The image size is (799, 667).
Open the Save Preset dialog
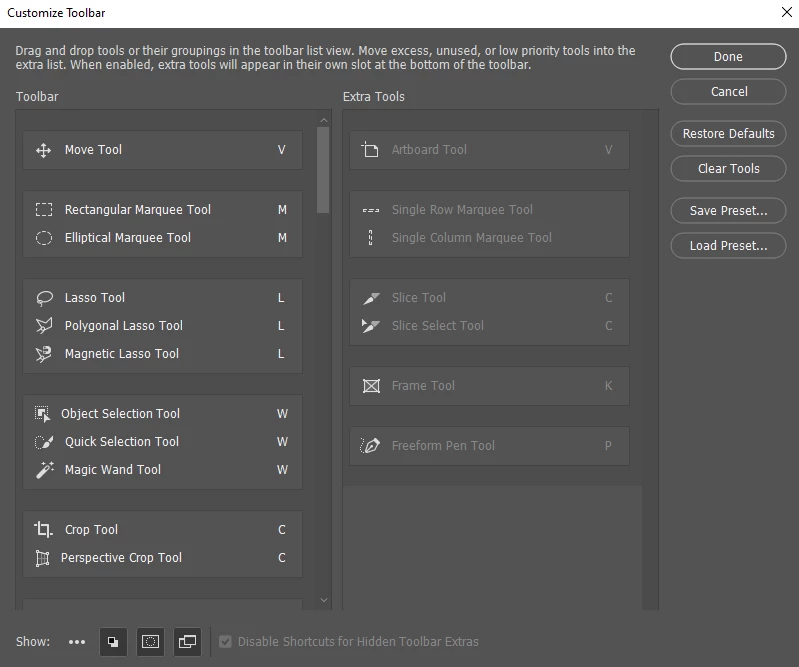pyautogui.click(x=728, y=210)
